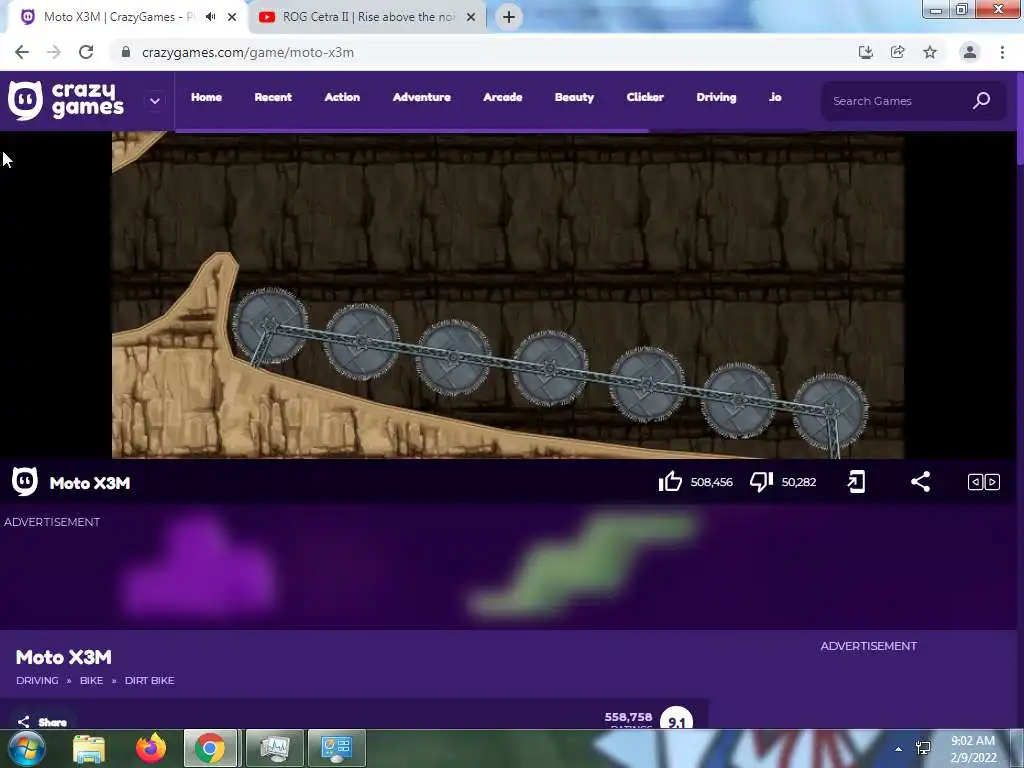Click the install app icon in address bar
This screenshot has width=1024, height=768.
tap(866, 52)
